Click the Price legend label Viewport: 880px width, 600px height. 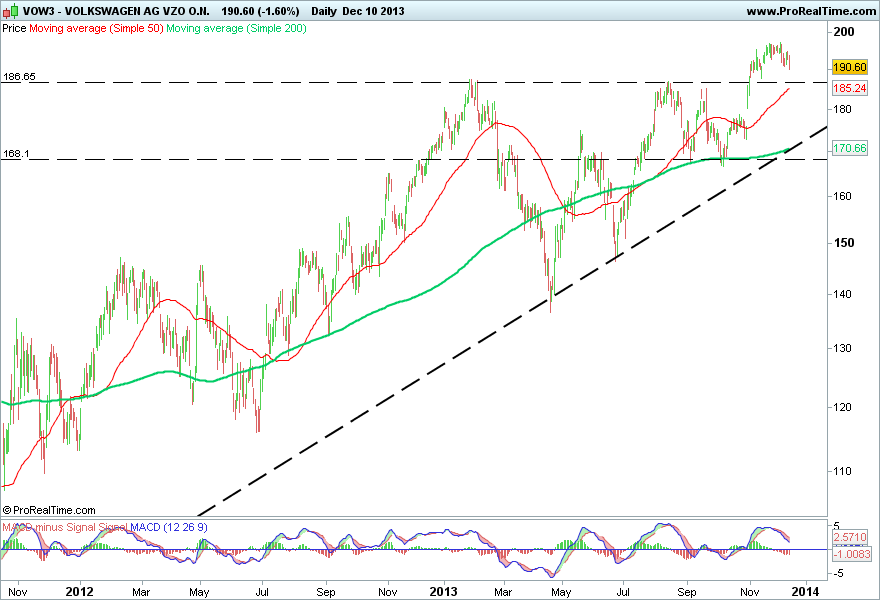coord(14,28)
